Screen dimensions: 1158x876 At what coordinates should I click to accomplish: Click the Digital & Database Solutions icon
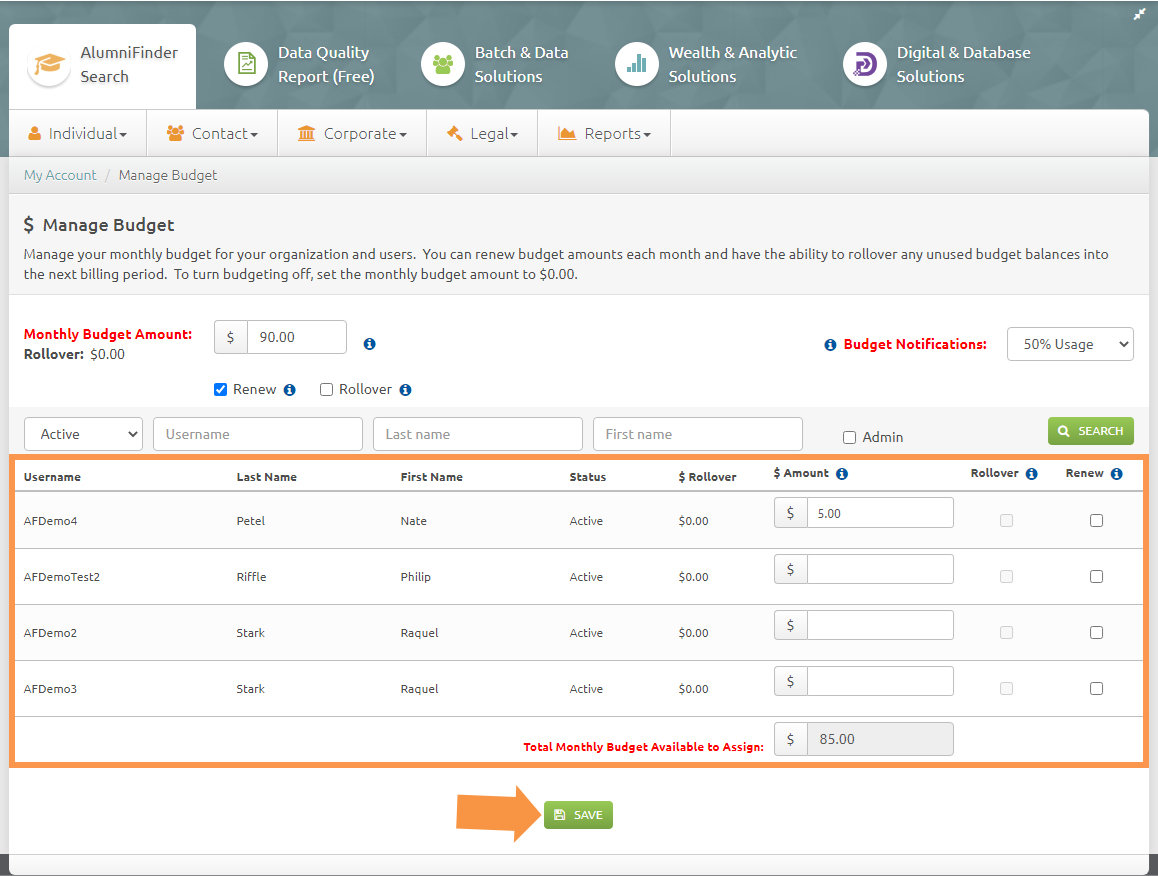click(865, 64)
